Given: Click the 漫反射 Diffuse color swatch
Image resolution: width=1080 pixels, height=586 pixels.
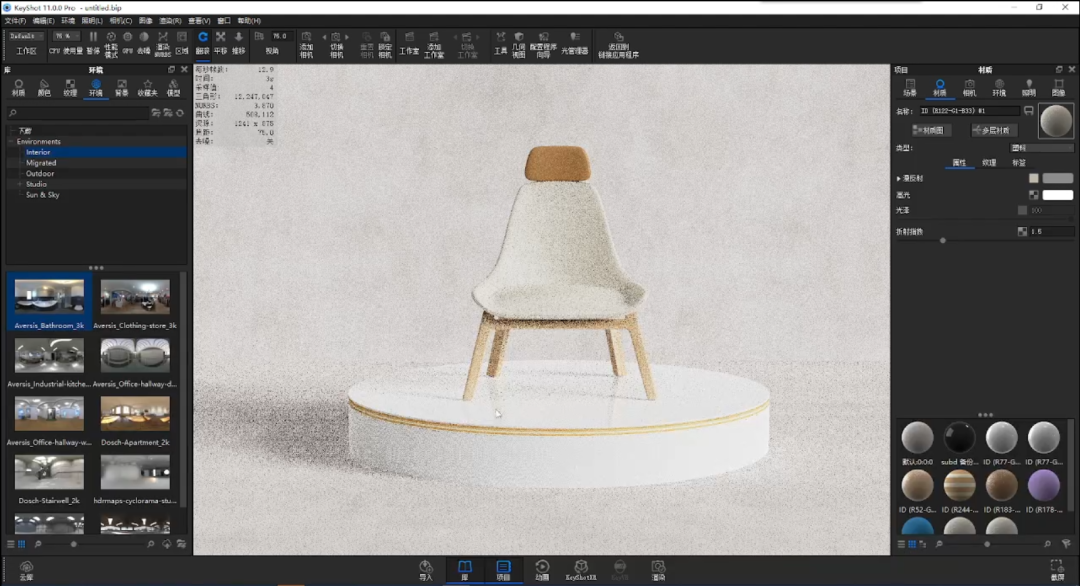Looking at the screenshot, I should (x=1058, y=178).
